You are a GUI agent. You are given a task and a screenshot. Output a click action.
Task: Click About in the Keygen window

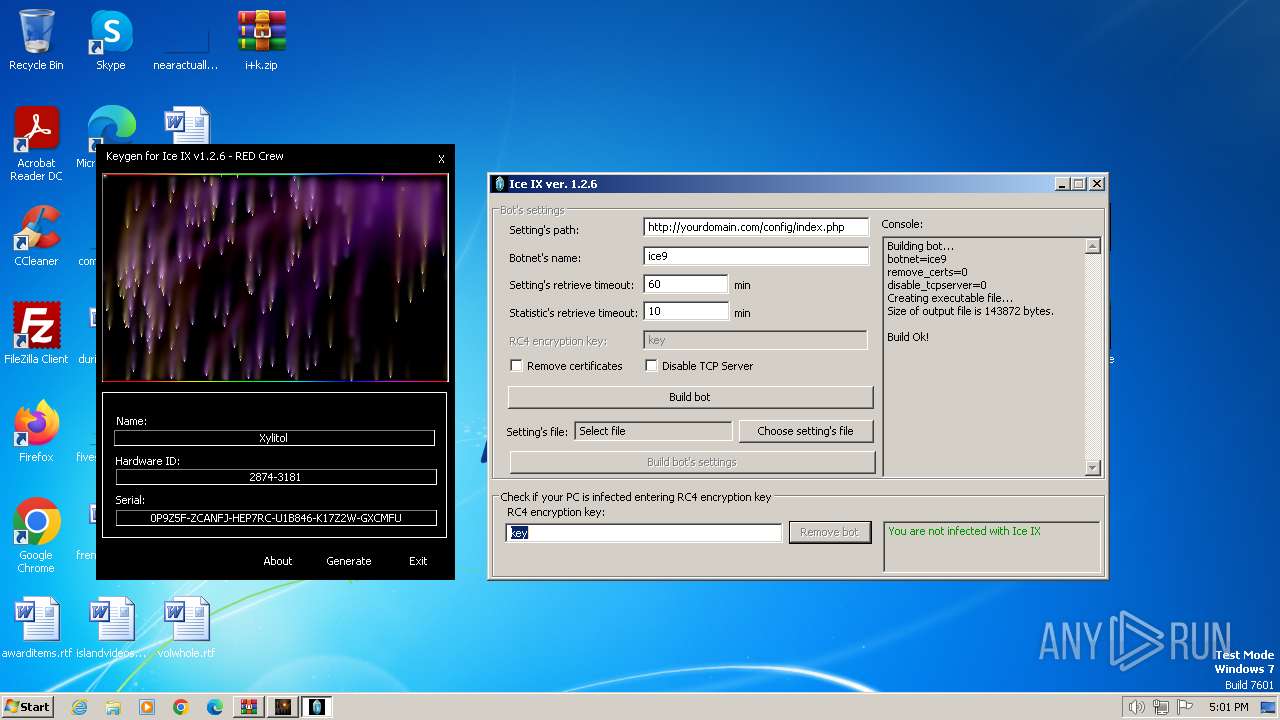(278, 561)
